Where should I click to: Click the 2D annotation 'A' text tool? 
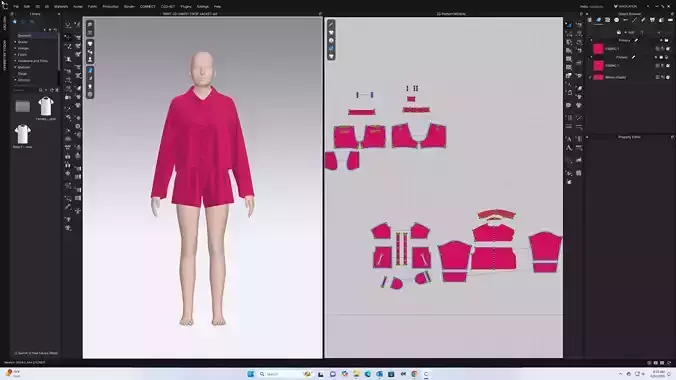[569, 139]
